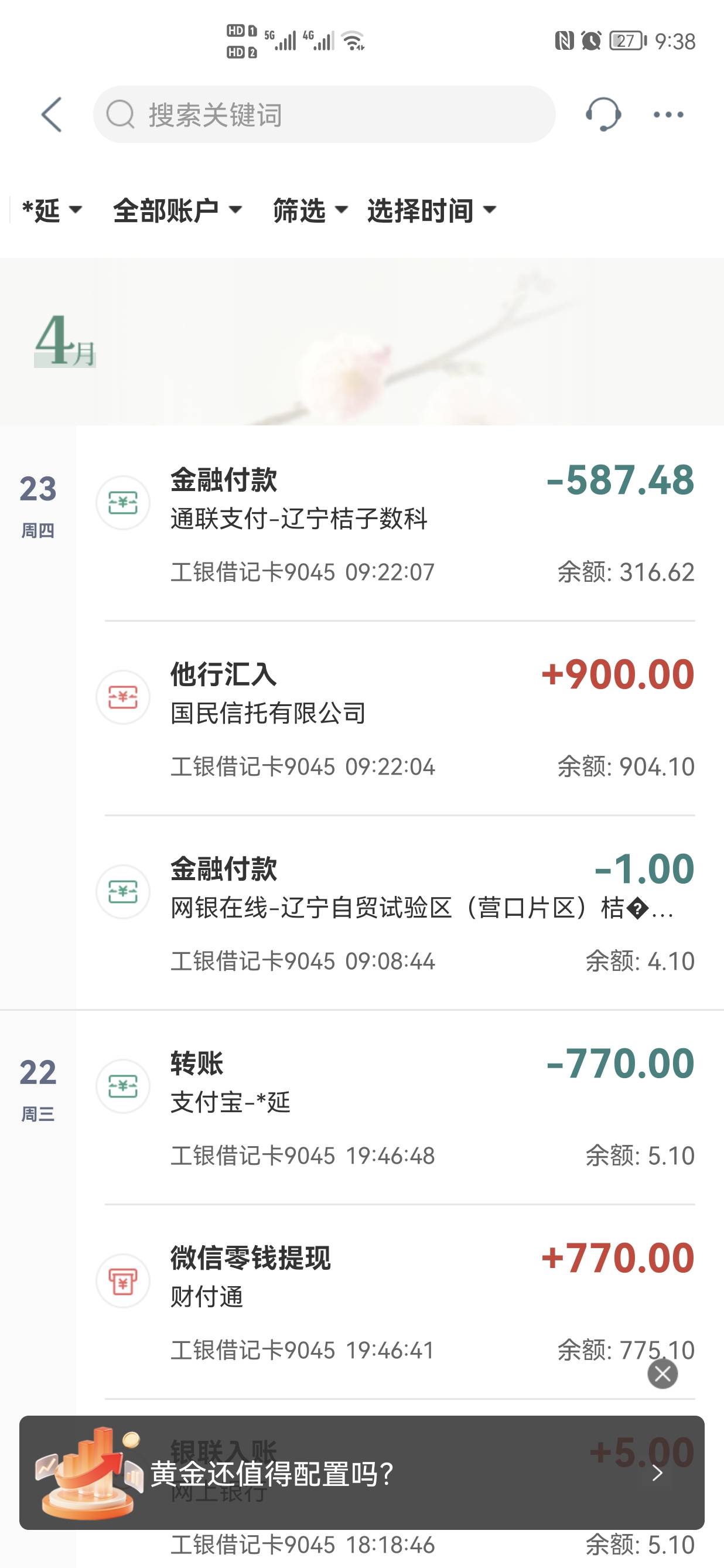Screen dimensions: 724x1568
Task: Tap icon beside 通联支付-辽宁桔子数科 payment
Action: [x=123, y=503]
